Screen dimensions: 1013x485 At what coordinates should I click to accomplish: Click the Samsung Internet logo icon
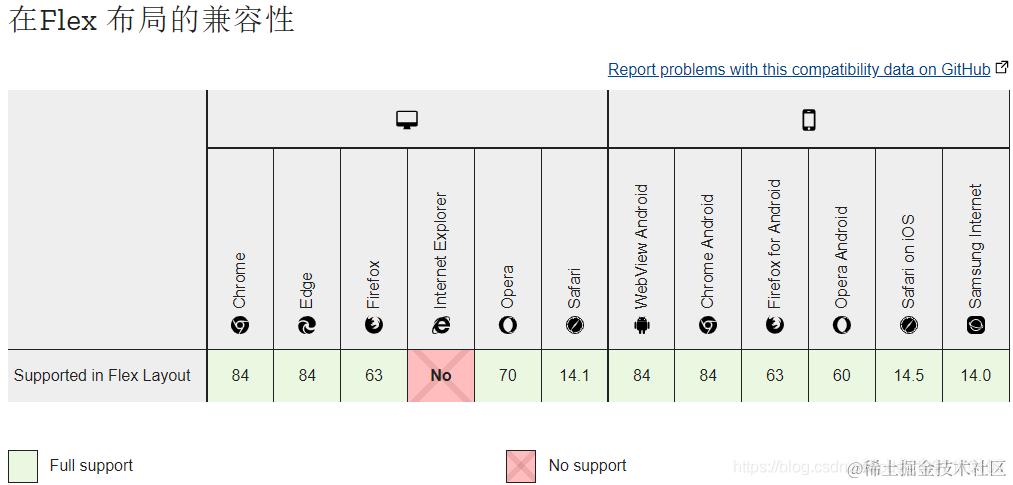(x=976, y=326)
